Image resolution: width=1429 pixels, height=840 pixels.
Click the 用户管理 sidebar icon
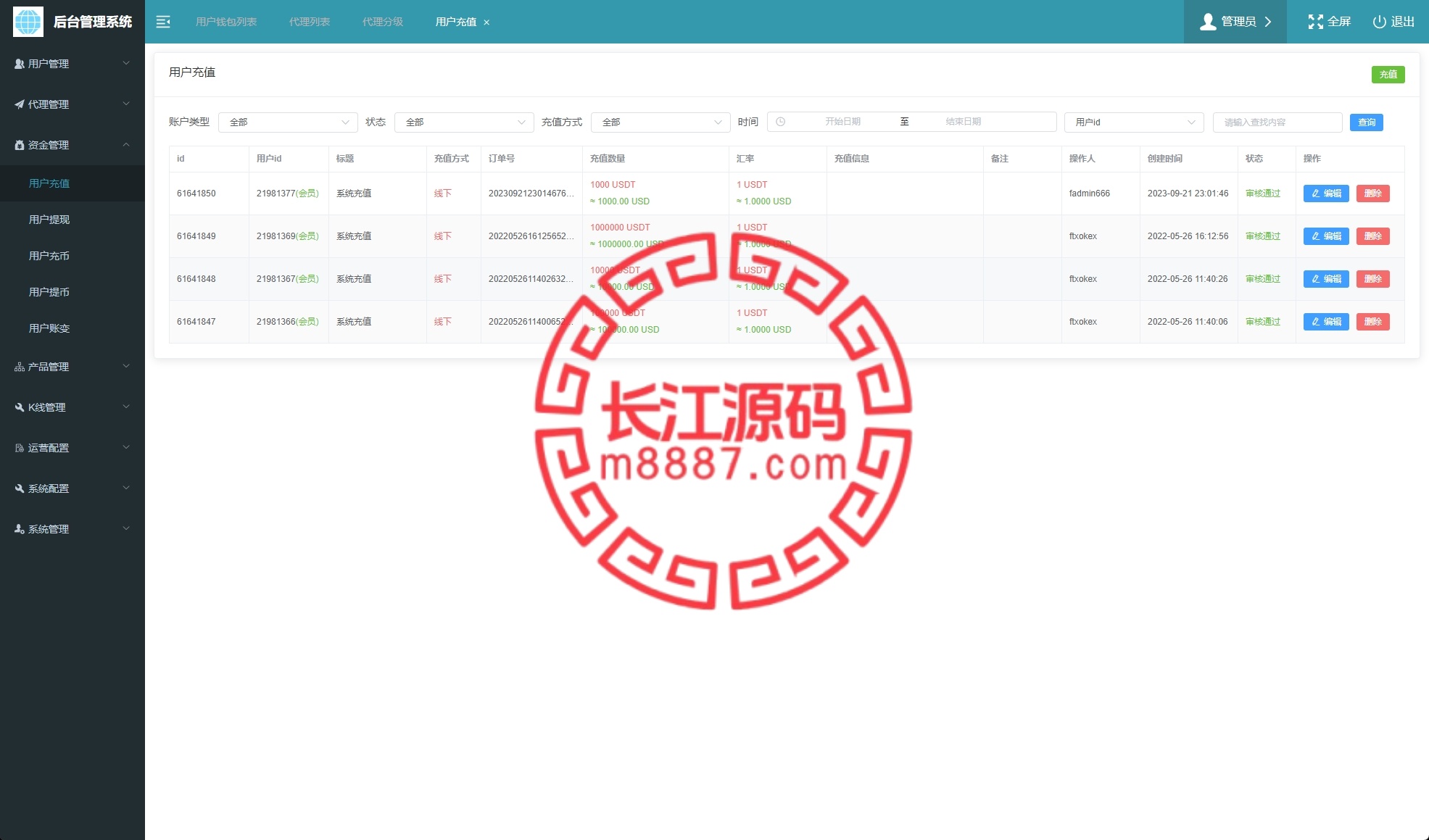(20, 64)
